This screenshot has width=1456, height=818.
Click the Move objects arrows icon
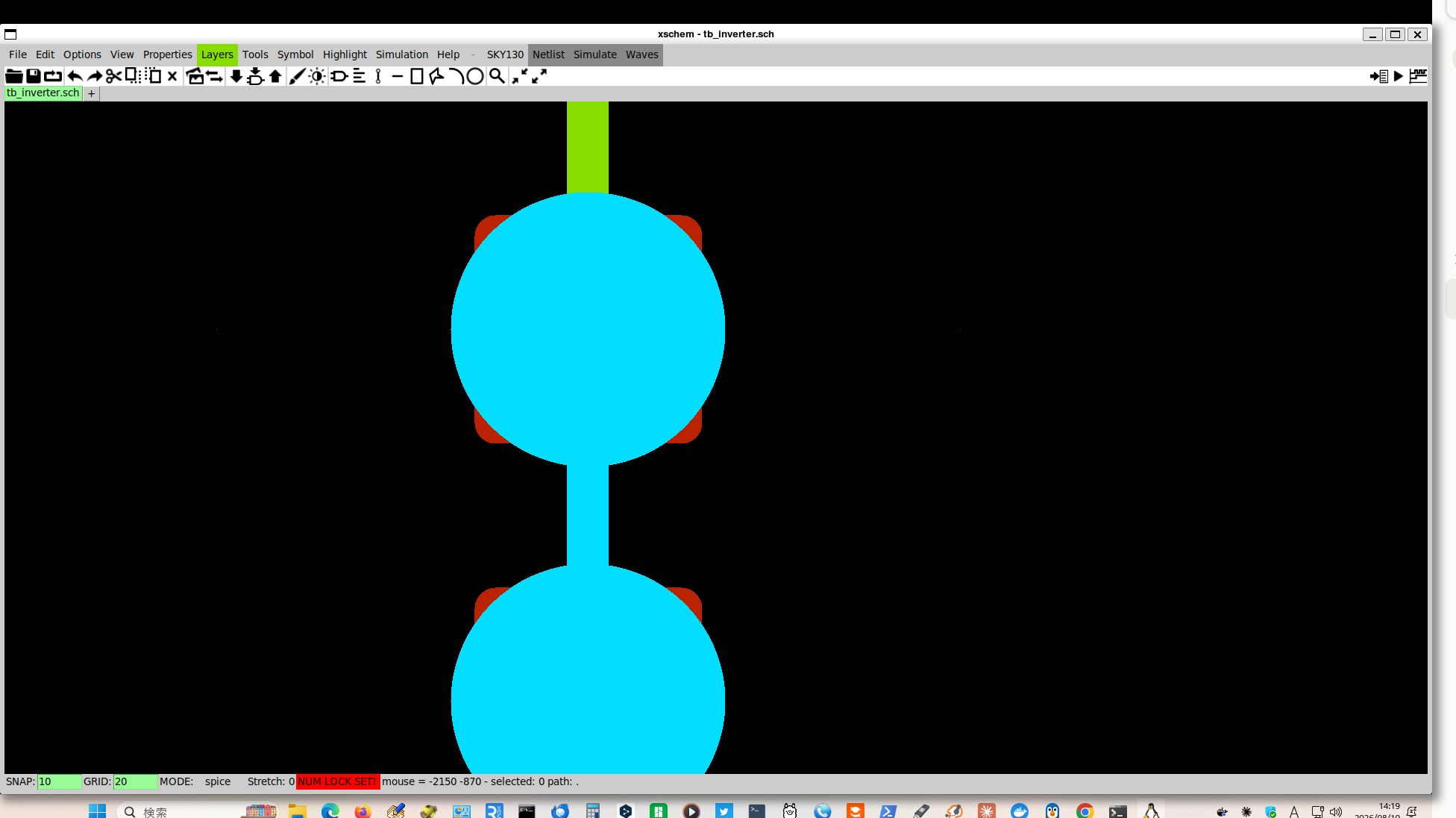coord(214,76)
